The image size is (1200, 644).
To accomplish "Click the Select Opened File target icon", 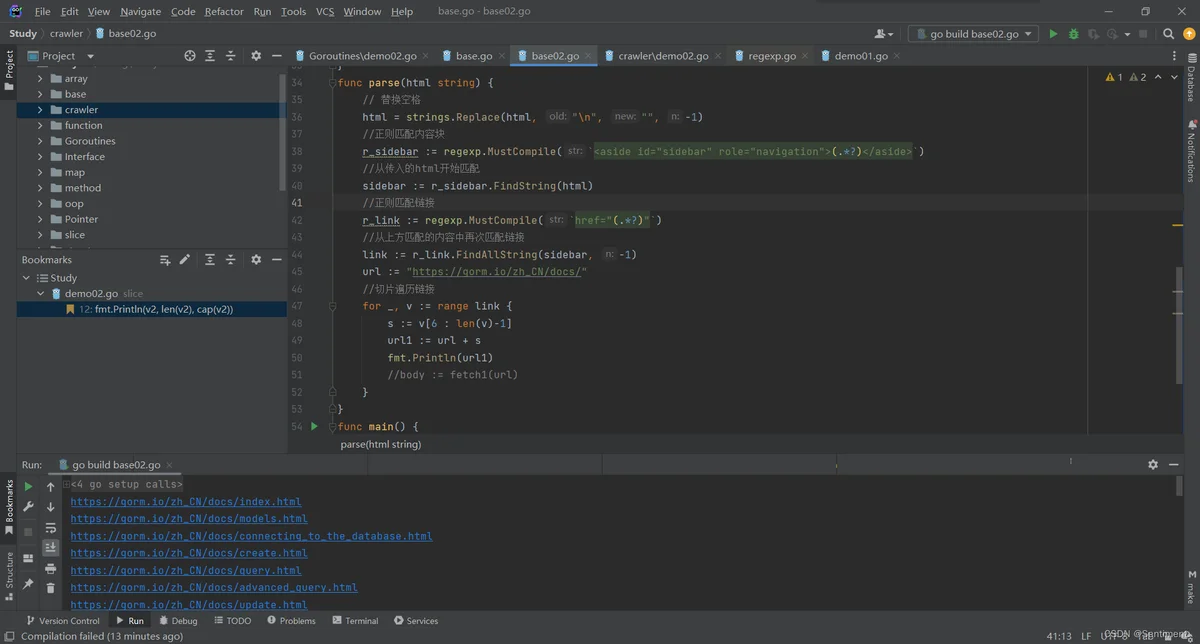I will [190, 56].
